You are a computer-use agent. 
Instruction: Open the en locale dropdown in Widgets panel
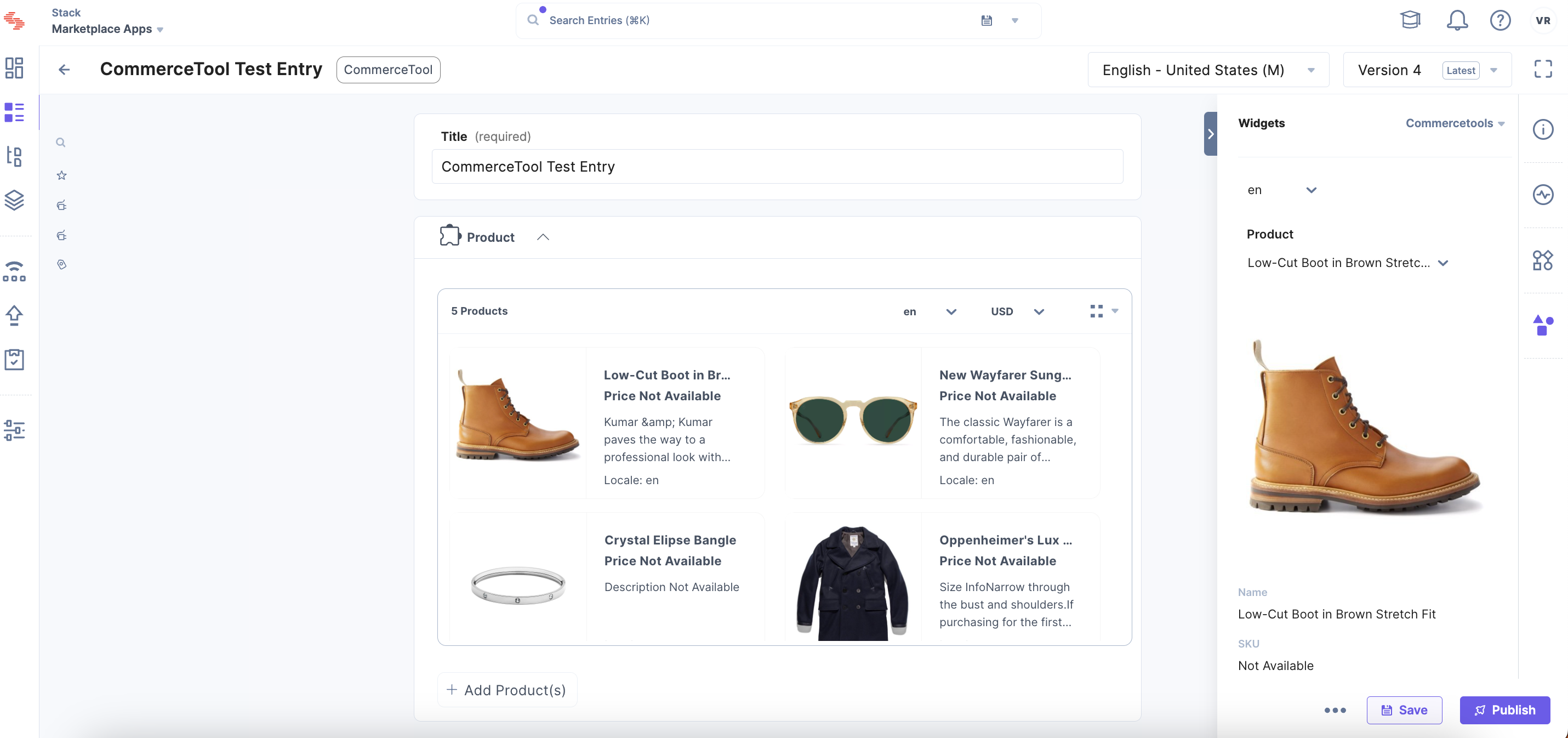click(x=1282, y=190)
